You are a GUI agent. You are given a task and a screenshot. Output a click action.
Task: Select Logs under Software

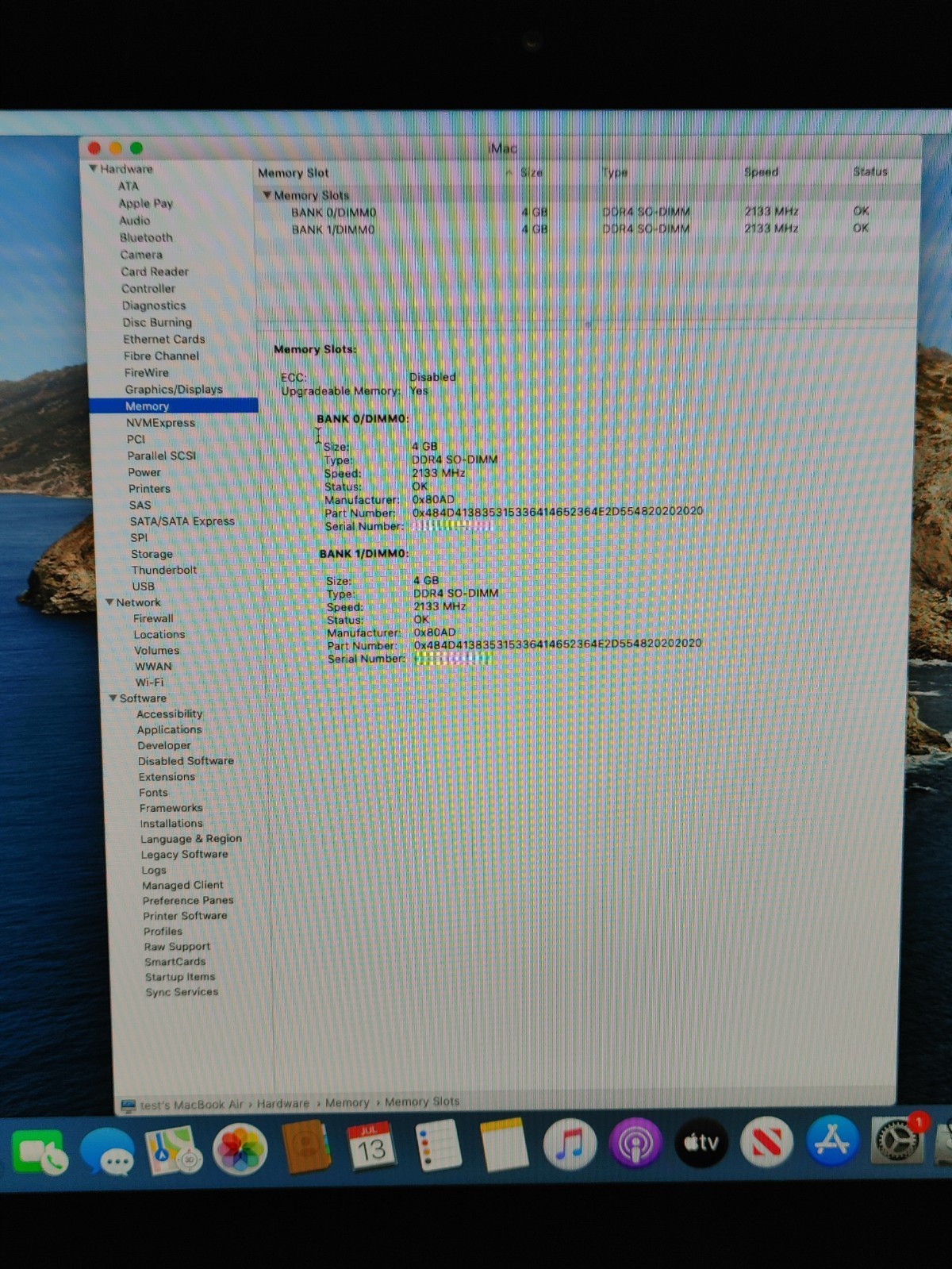click(x=154, y=871)
